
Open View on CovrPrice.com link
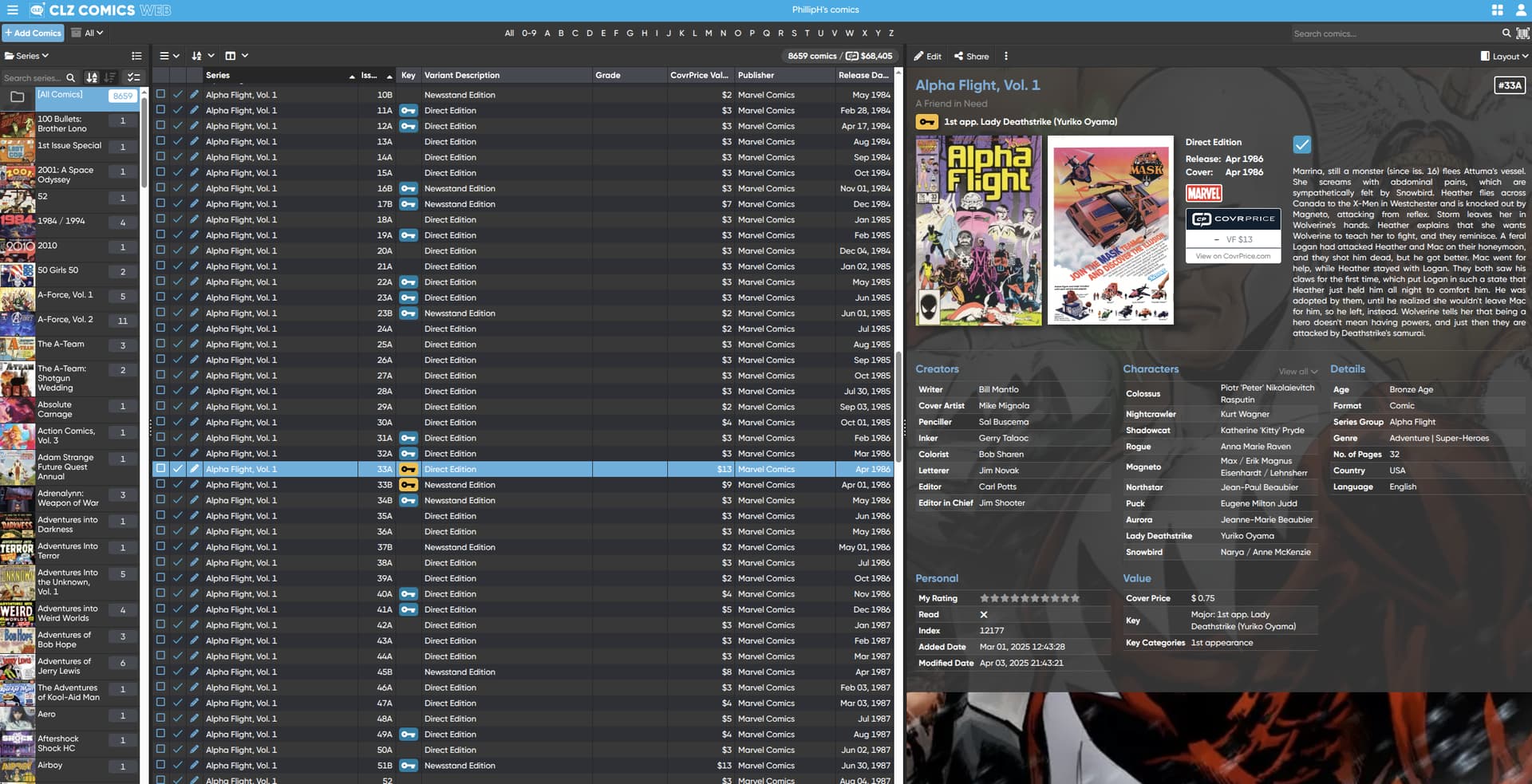point(1233,256)
